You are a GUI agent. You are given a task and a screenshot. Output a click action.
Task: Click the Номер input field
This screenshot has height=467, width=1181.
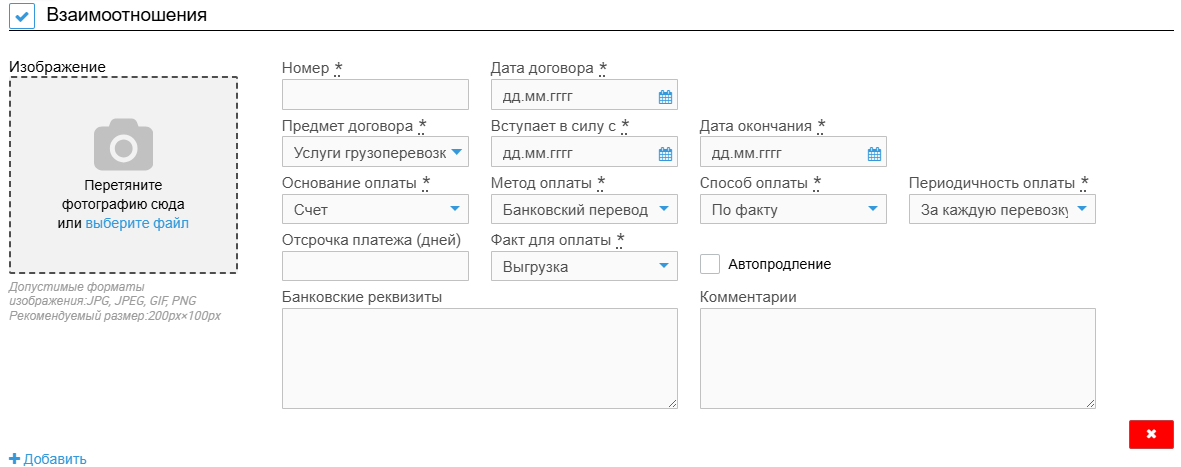(x=375, y=95)
